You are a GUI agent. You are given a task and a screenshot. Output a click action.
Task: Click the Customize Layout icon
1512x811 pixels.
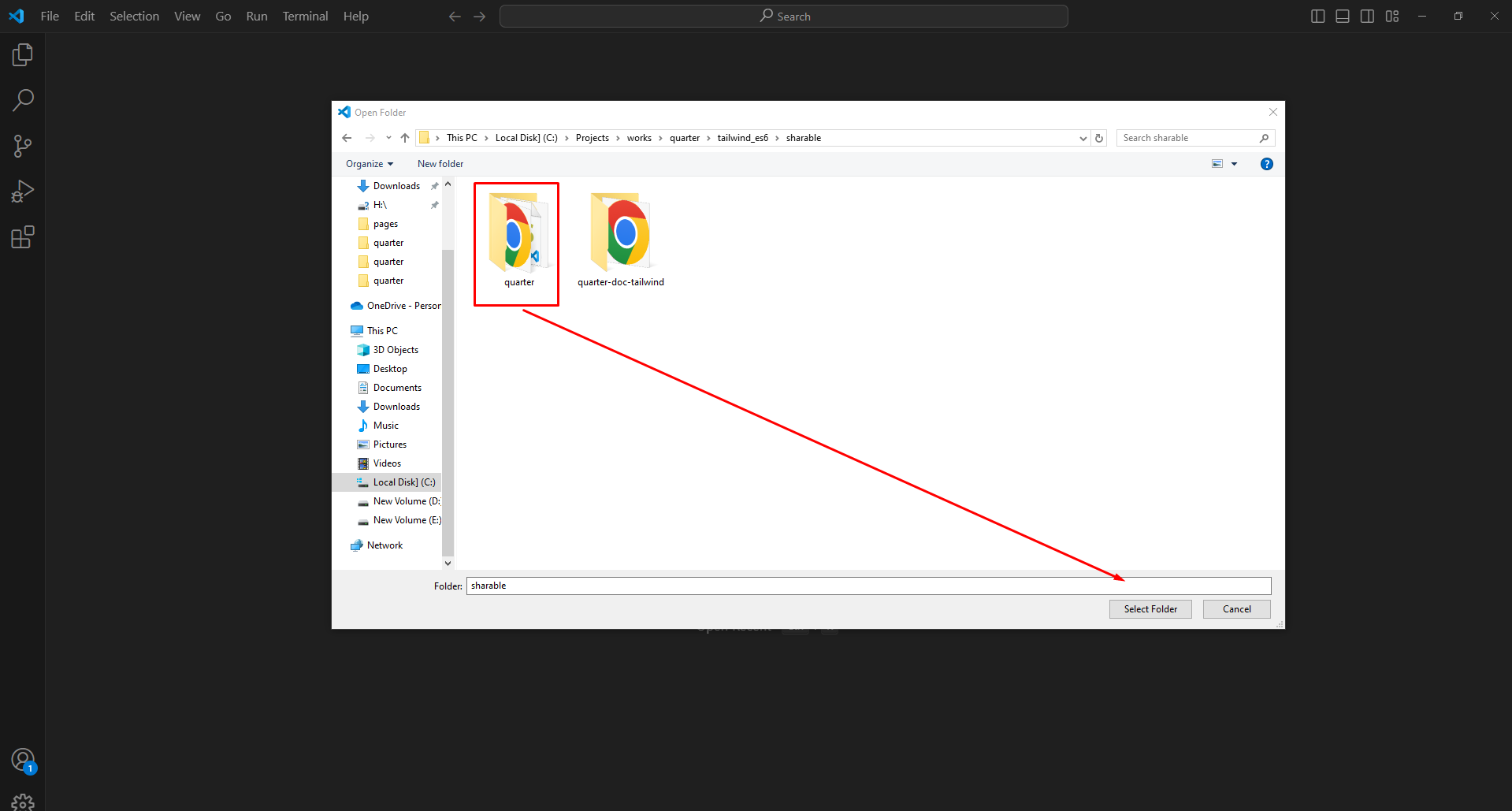[1392, 17]
